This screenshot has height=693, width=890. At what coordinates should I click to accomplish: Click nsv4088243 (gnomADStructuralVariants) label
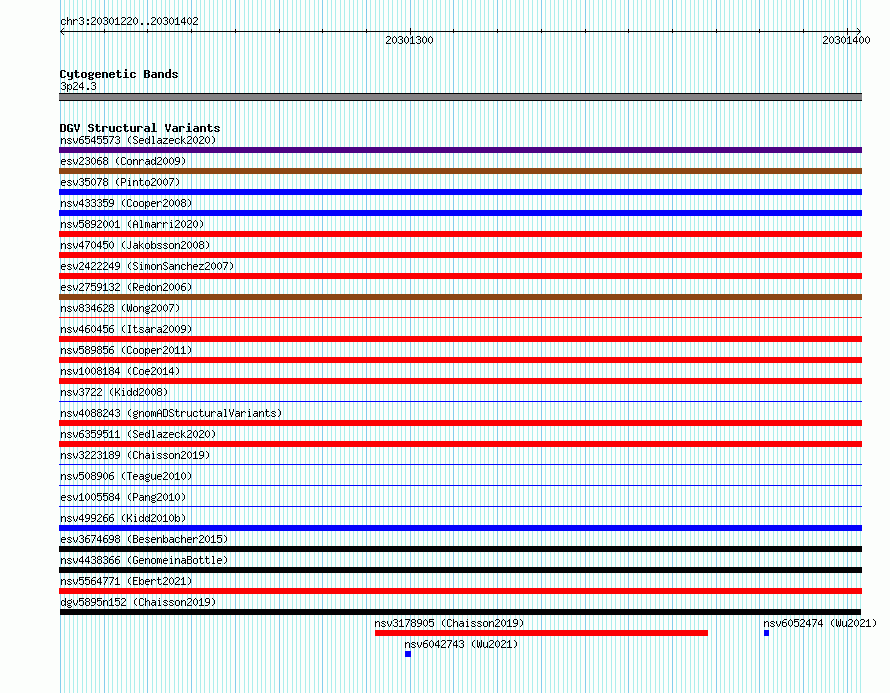pos(171,413)
